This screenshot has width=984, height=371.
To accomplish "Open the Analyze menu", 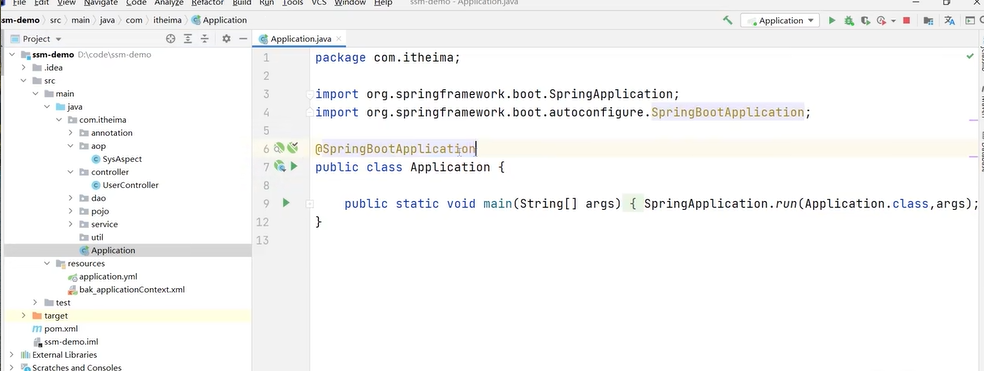I will coord(168,3).
